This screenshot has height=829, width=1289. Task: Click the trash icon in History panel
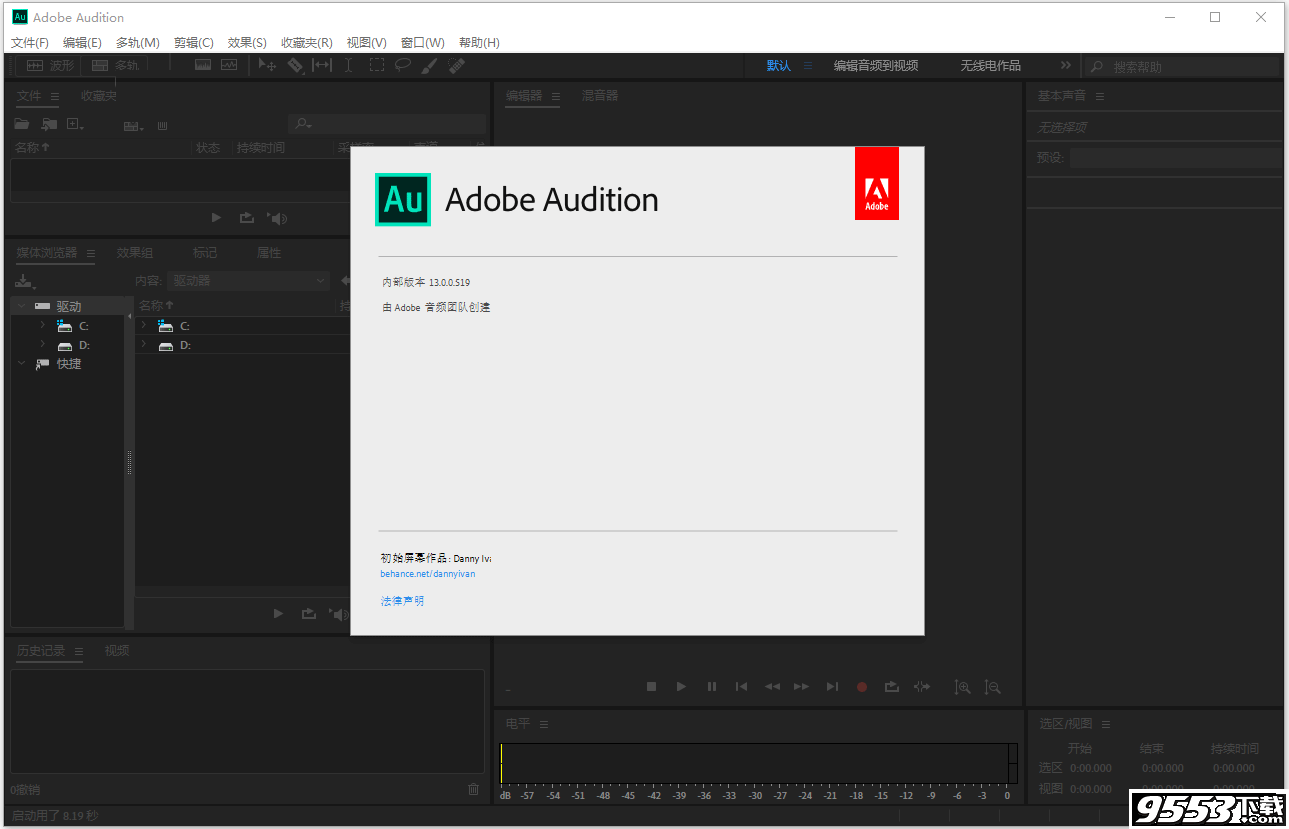click(474, 789)
